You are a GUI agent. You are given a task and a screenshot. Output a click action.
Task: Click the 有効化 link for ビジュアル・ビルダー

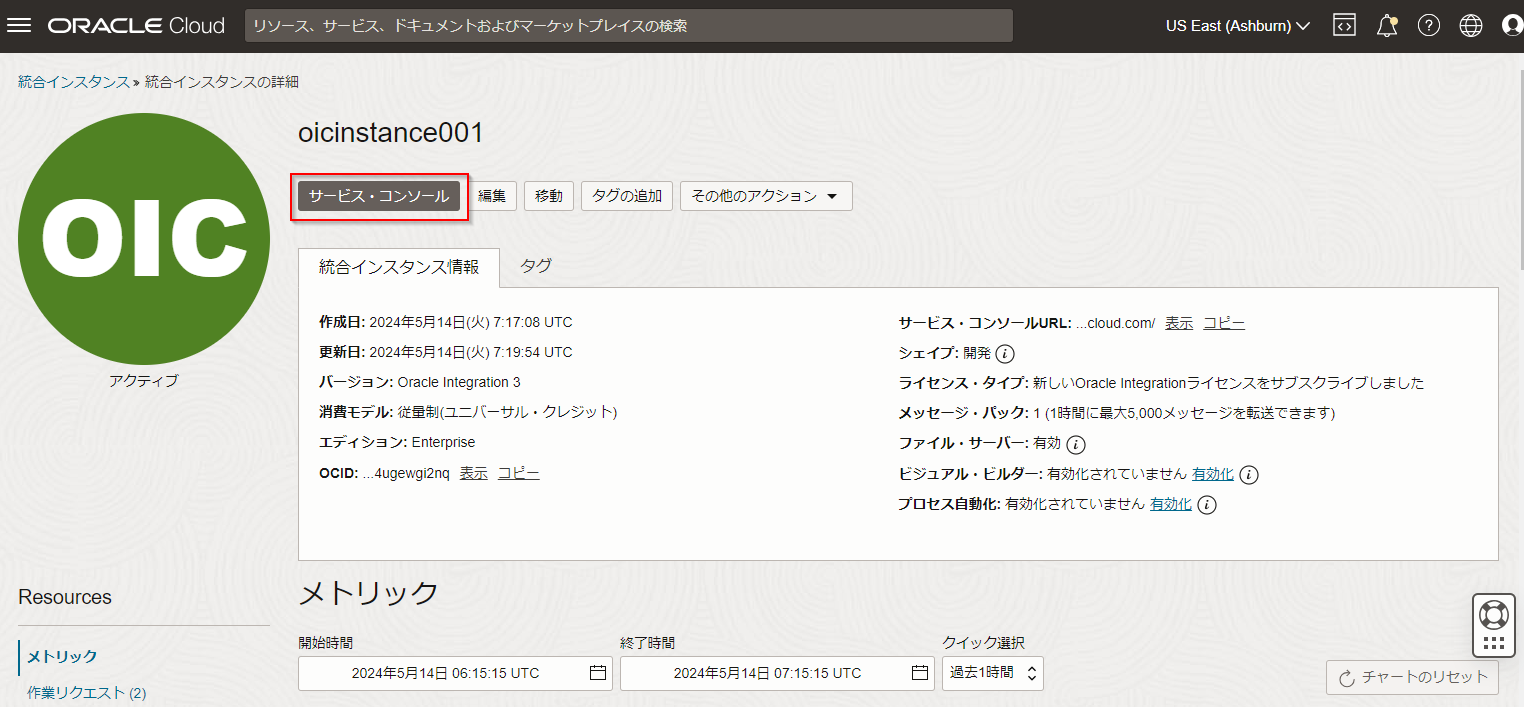pyautogui.click(x=1212, y=474)
